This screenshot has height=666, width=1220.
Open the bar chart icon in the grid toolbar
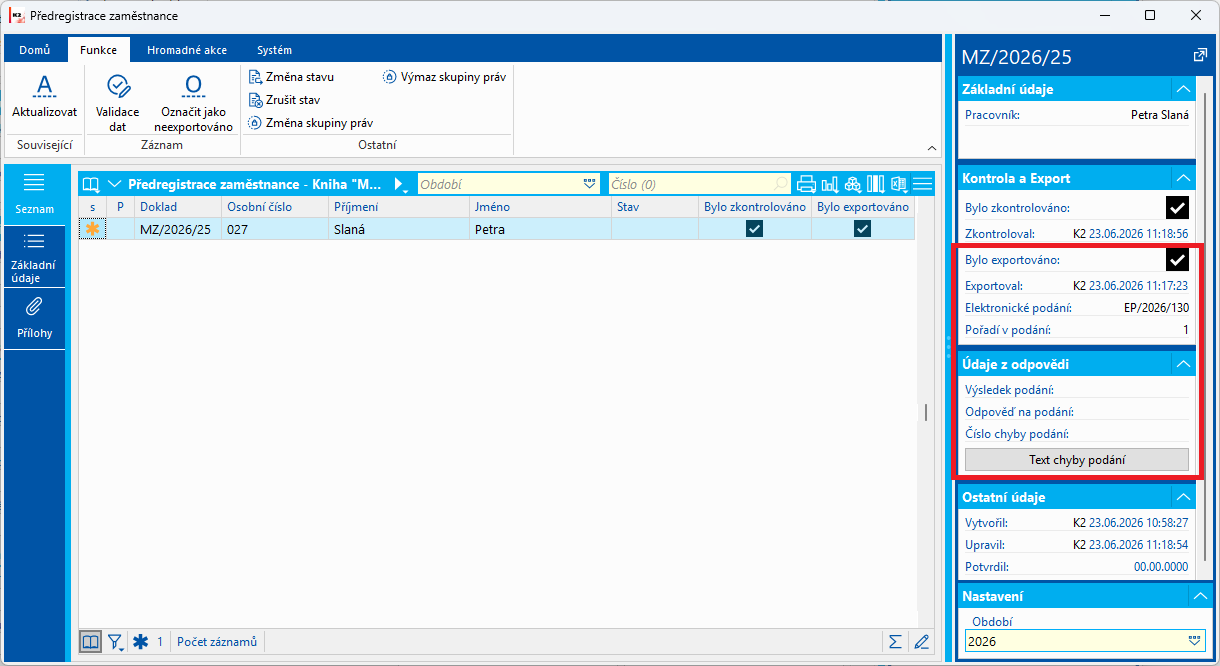(829, 184)
